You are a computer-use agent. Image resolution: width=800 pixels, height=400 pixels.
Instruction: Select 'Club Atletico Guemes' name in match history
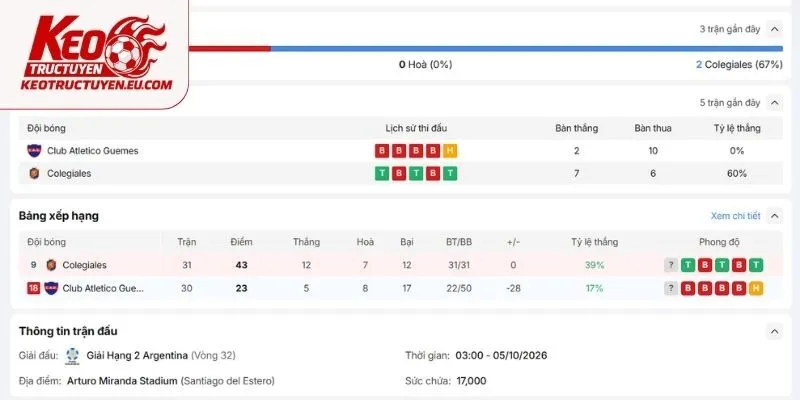[93, 151]
